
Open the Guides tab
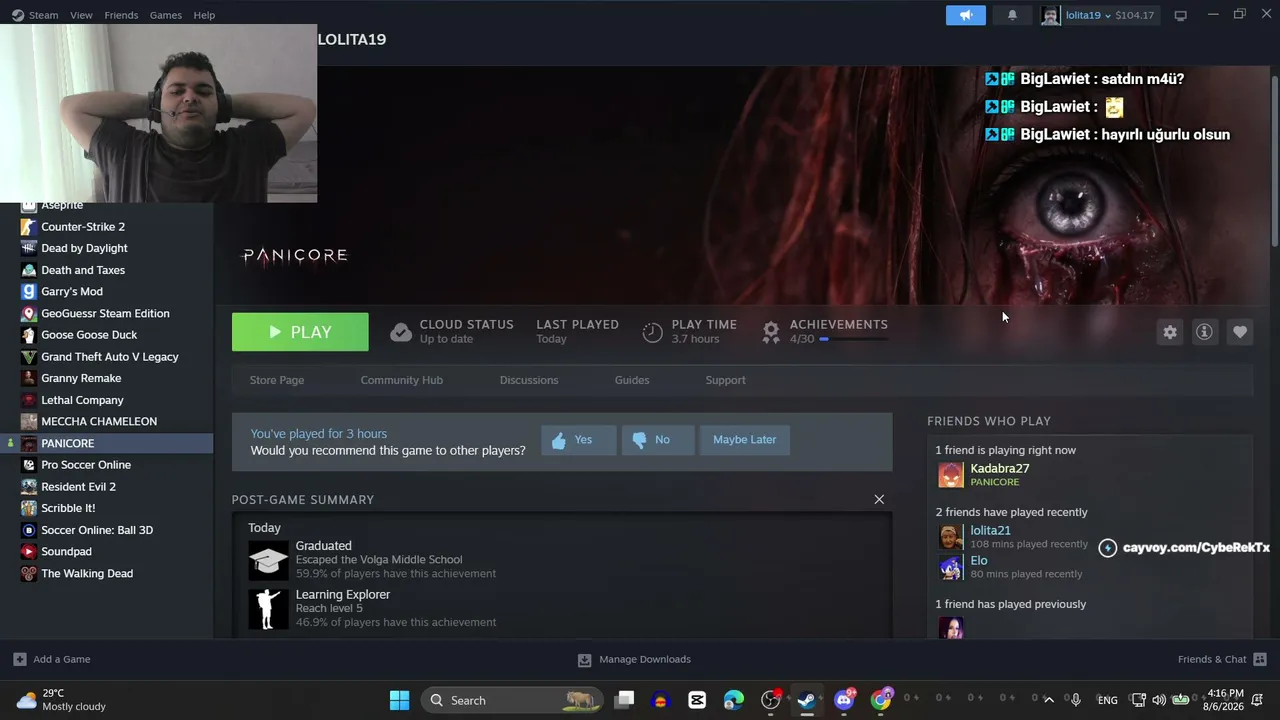click(x=632, y=380)
